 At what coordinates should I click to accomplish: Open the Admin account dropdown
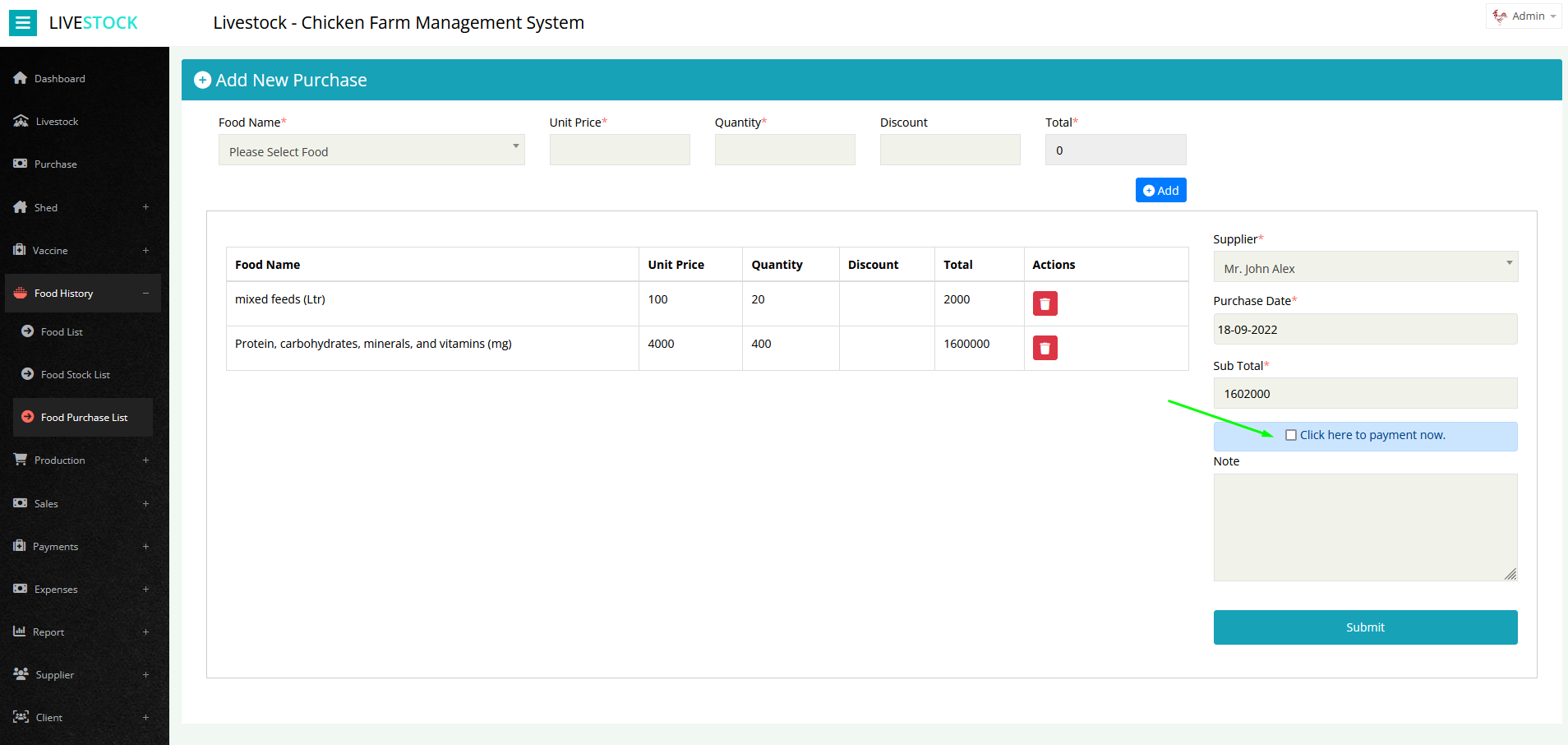coord(1522,16)
